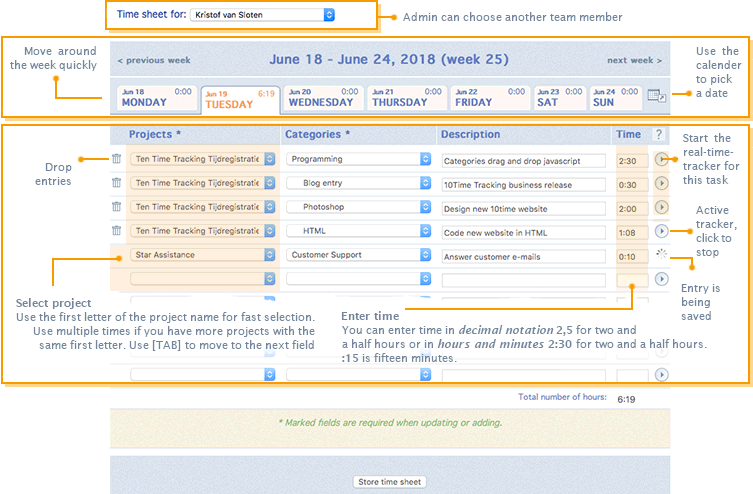This screenshot has height=494, width=753.
Task: Click the help question mark icon
Action: point(658,134)
